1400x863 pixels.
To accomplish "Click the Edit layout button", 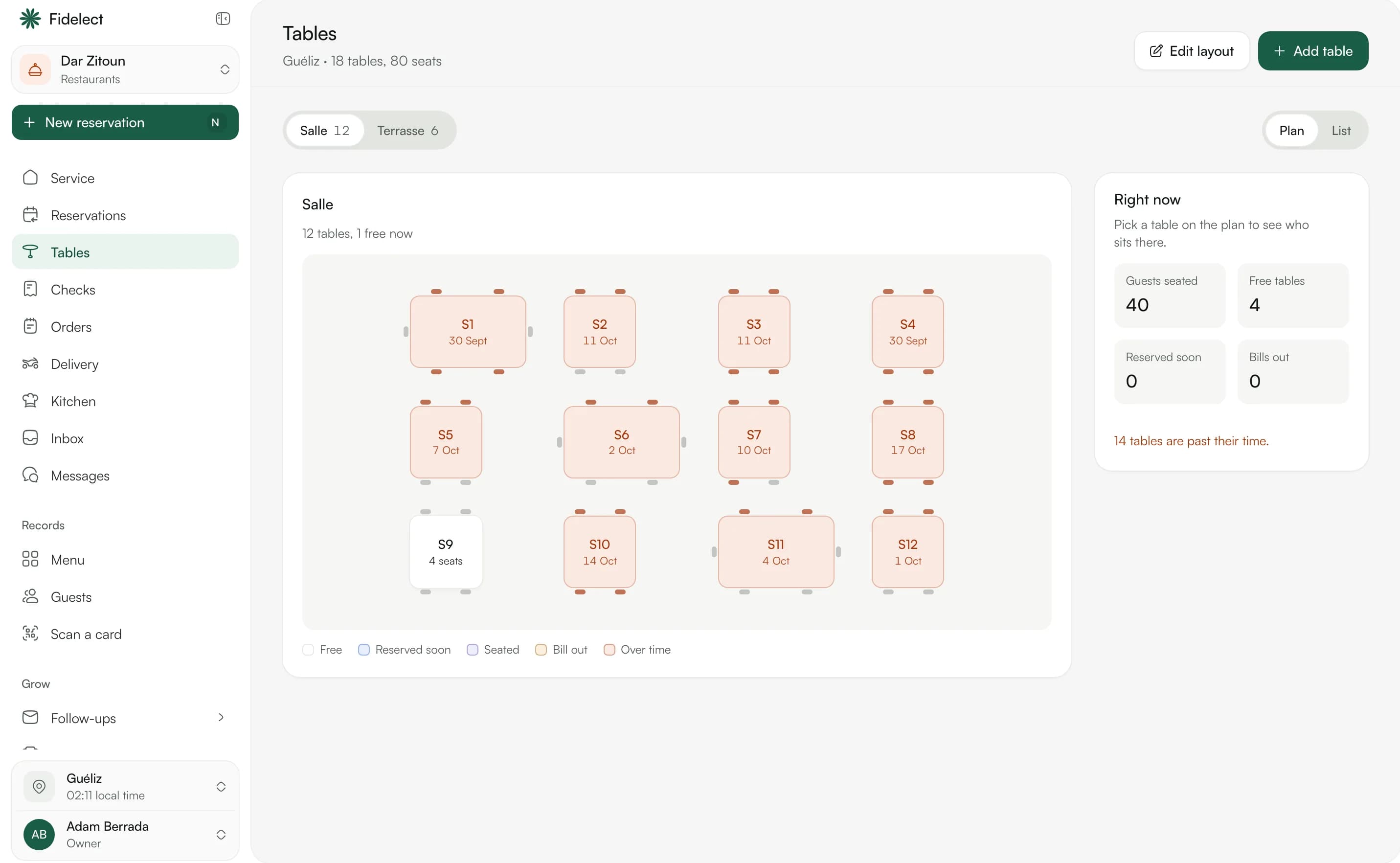I will pos(1191,51).
